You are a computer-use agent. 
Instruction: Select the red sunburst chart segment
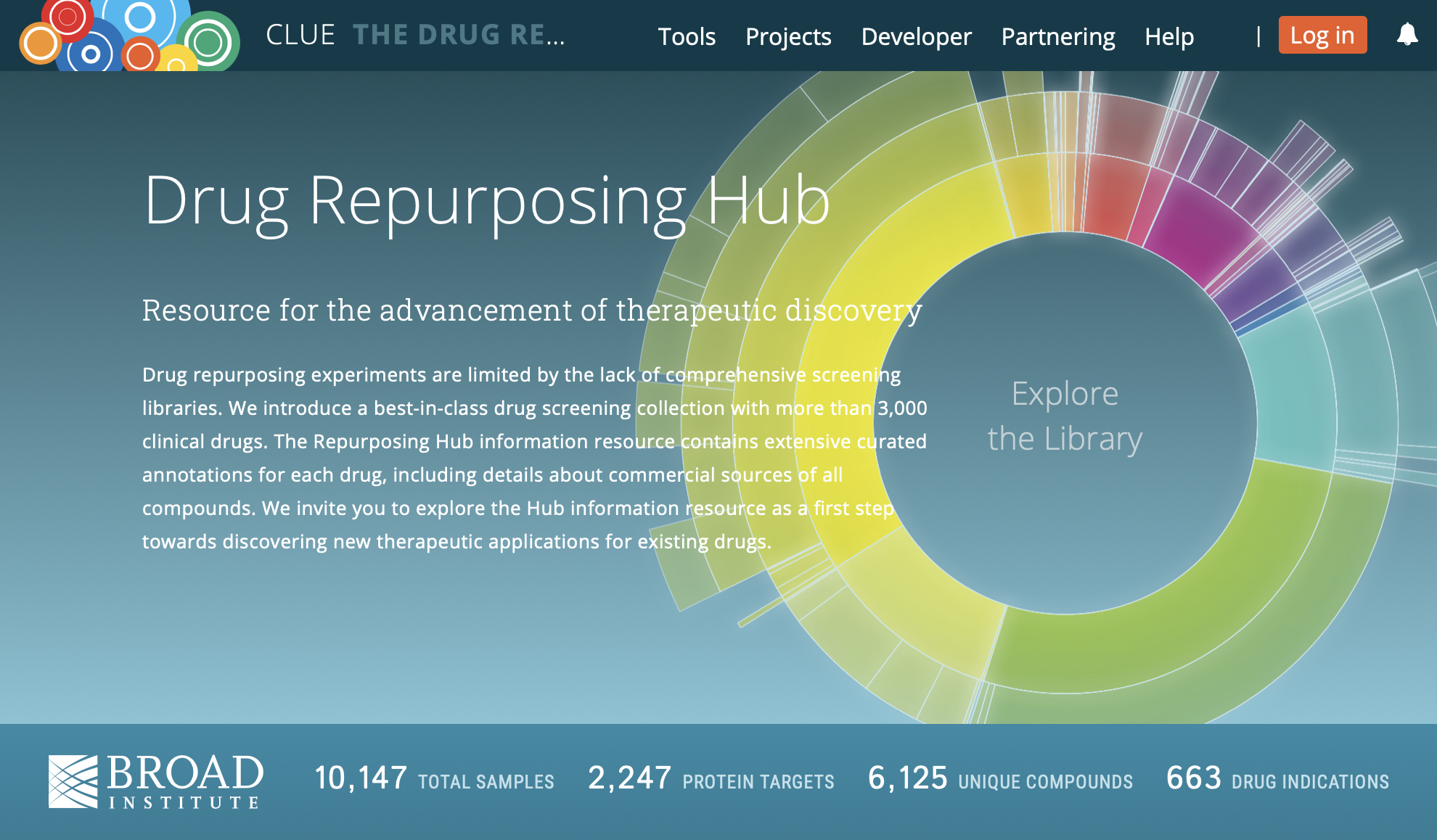point(1114,196)
